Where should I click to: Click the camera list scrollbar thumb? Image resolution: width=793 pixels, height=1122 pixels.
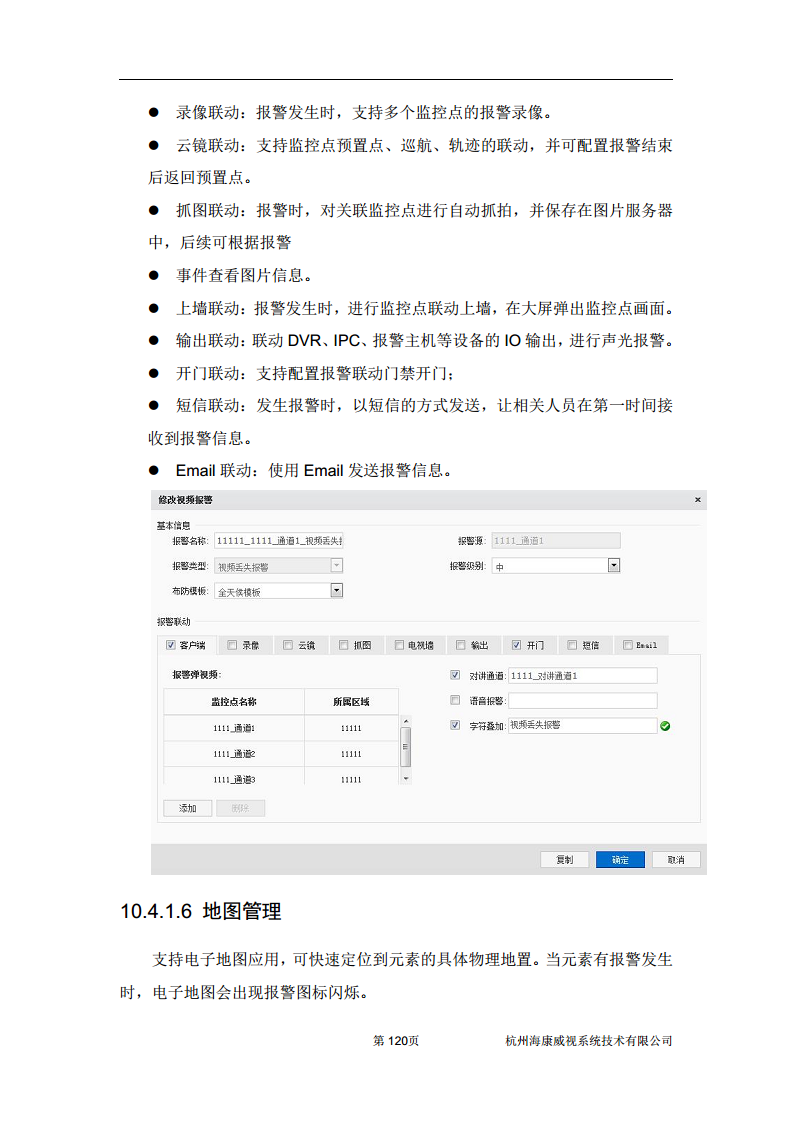pyautogui.click(x=406, y=746)
